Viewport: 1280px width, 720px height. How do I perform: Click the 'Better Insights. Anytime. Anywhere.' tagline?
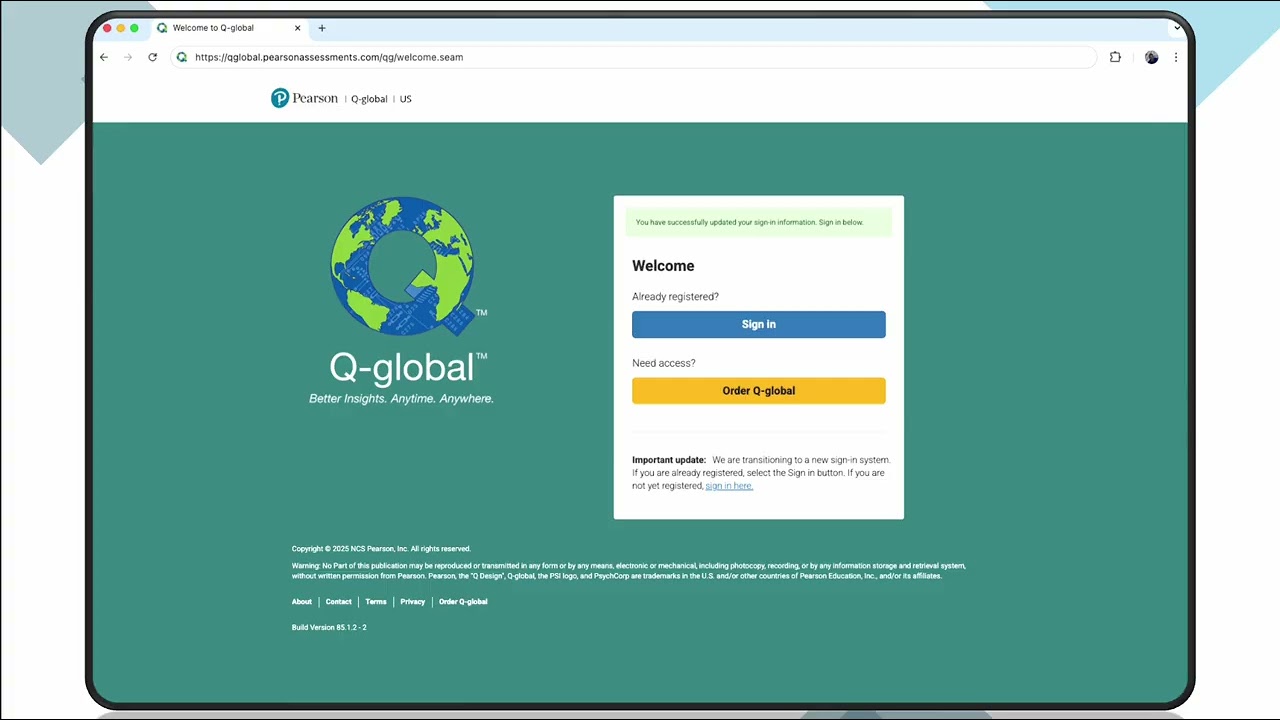tap(401, 399)
